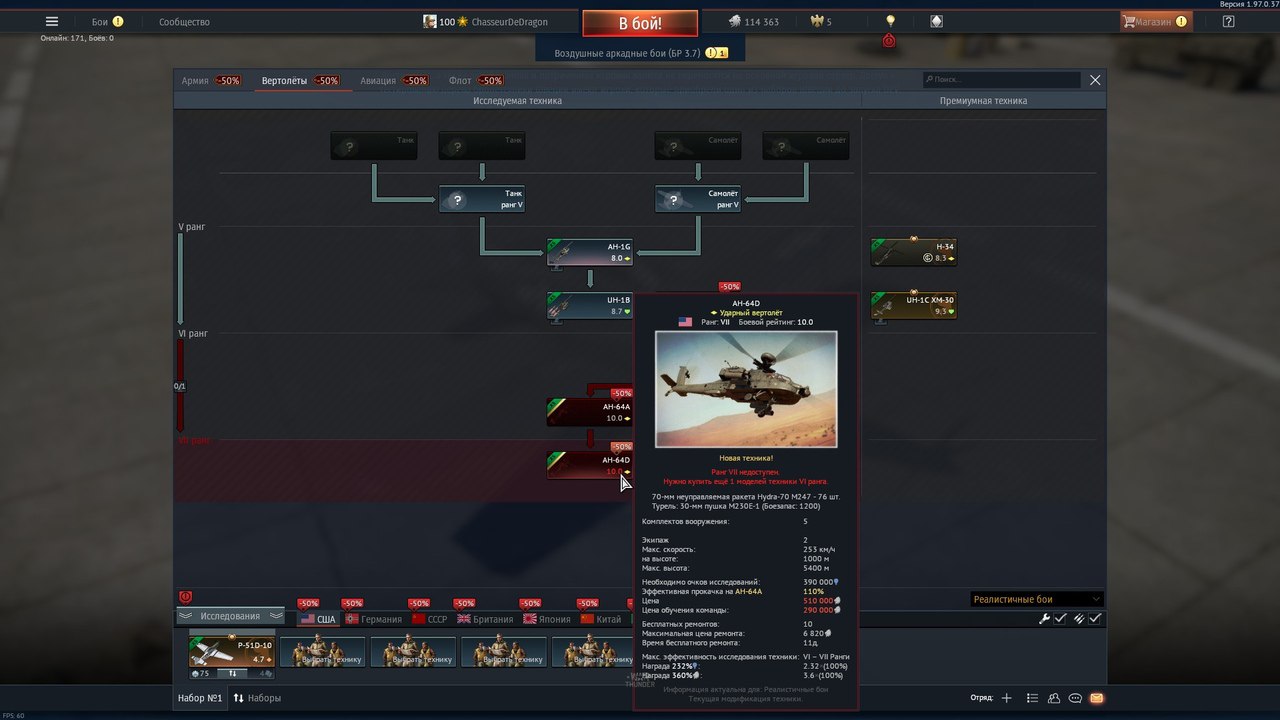Click the Танк ранг V requirement box
Viewport: 1280px width, 720px height.
point(482,198)
